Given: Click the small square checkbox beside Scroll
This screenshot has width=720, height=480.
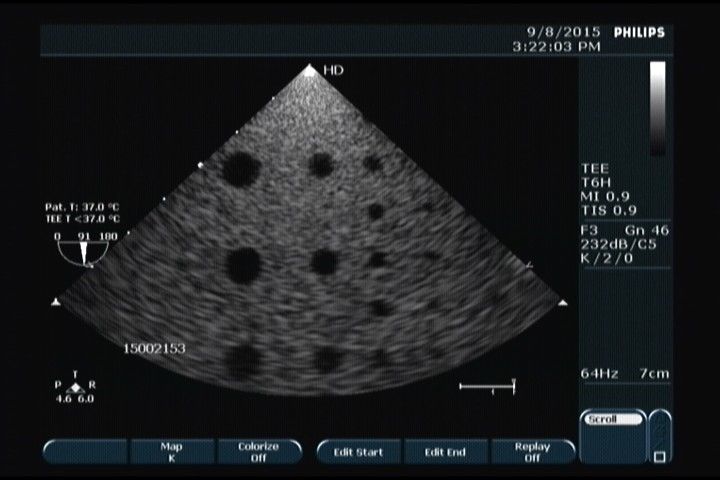Looking at the screenshot, I should (x=659, y=457).
